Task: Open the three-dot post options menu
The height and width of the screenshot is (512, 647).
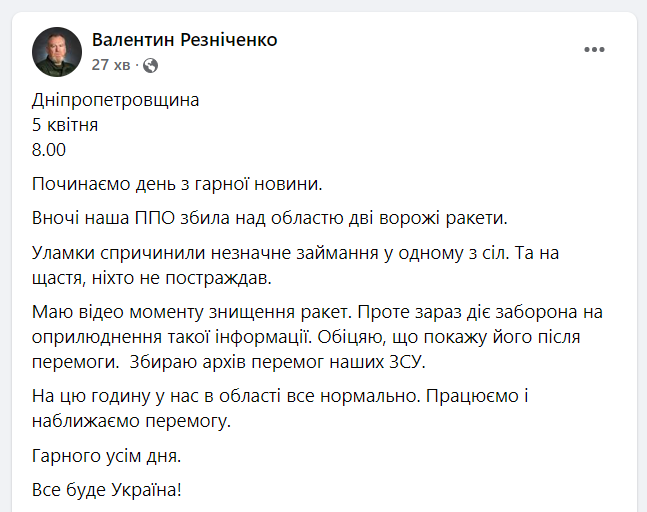Action: (x=594, y=50)
